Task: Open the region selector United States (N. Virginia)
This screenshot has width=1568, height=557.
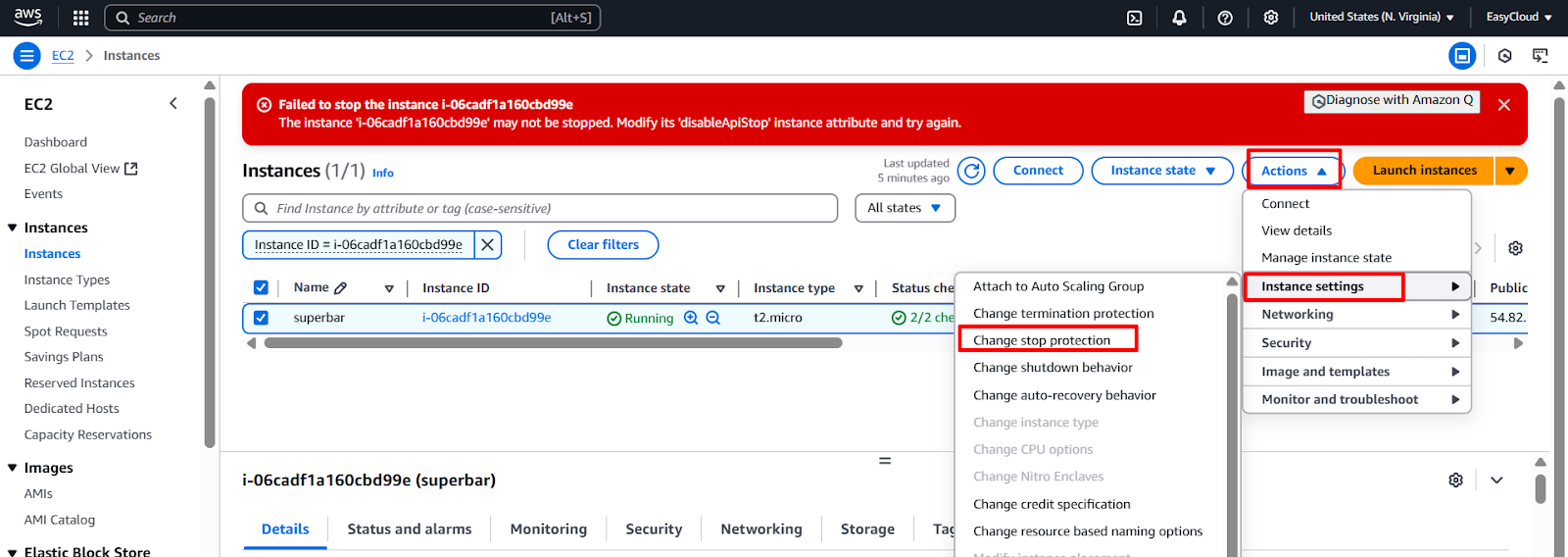Action: pyautogui.click(x=1382, y=18)
